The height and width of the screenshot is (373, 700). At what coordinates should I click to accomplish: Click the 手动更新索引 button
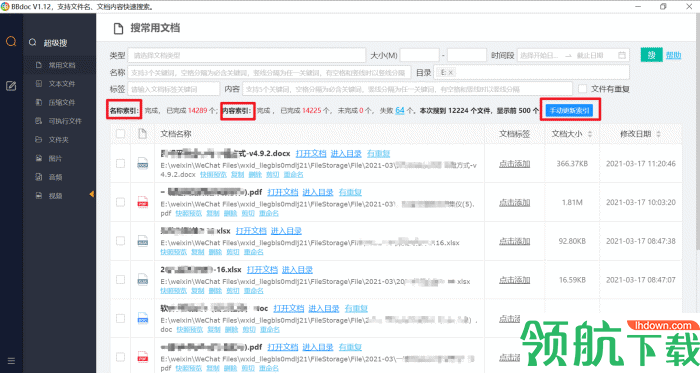(x=569, y=110)
